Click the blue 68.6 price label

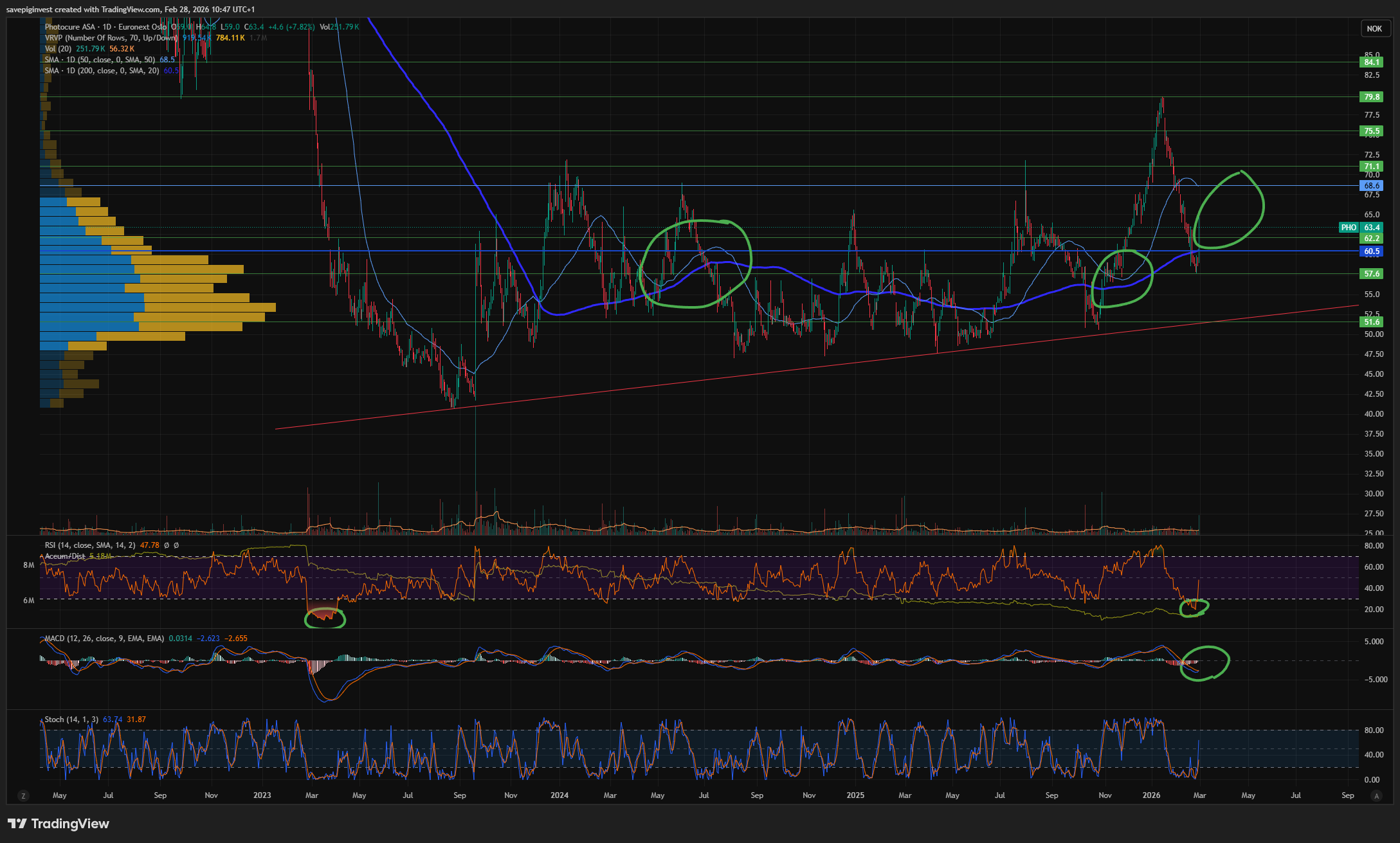coord(1371,186)
